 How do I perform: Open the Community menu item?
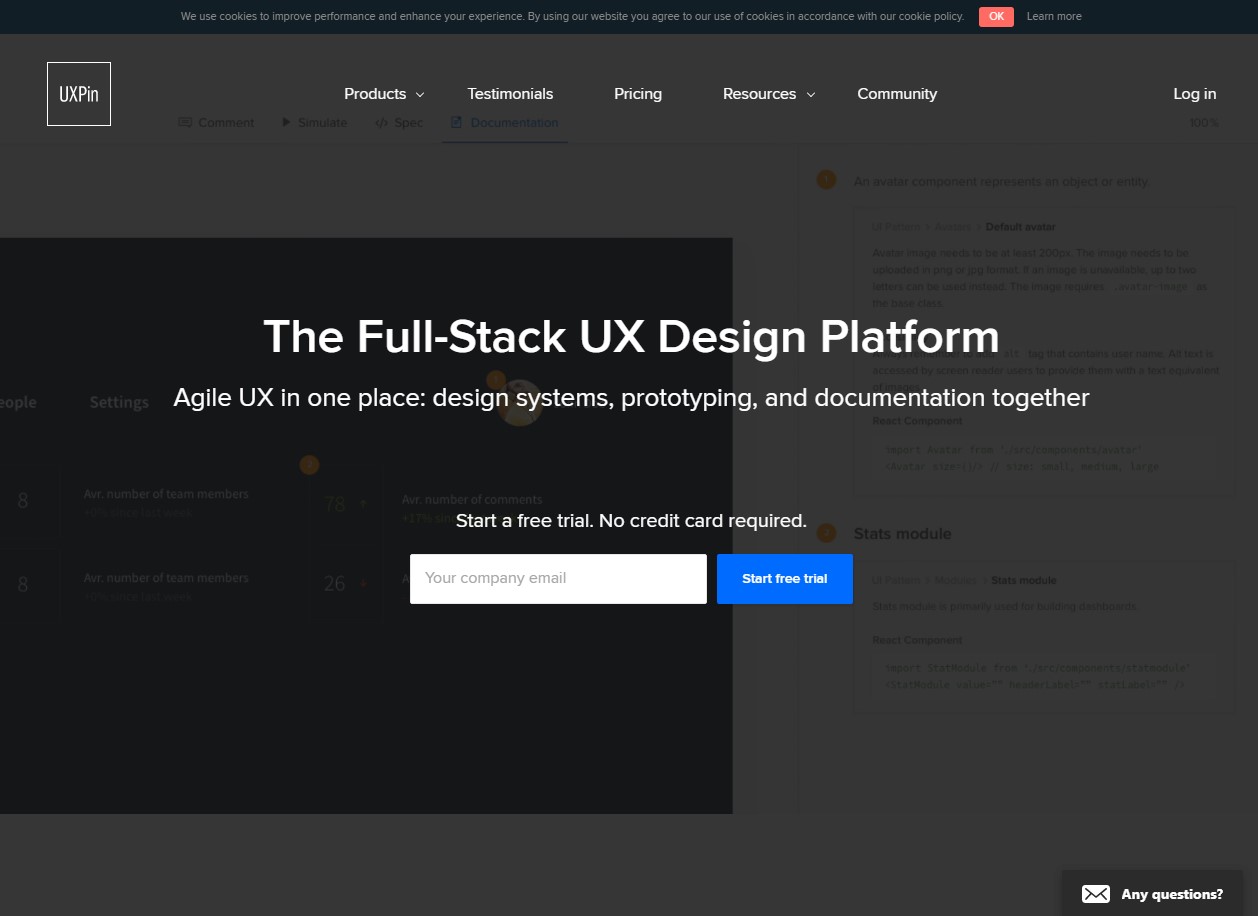896,93
